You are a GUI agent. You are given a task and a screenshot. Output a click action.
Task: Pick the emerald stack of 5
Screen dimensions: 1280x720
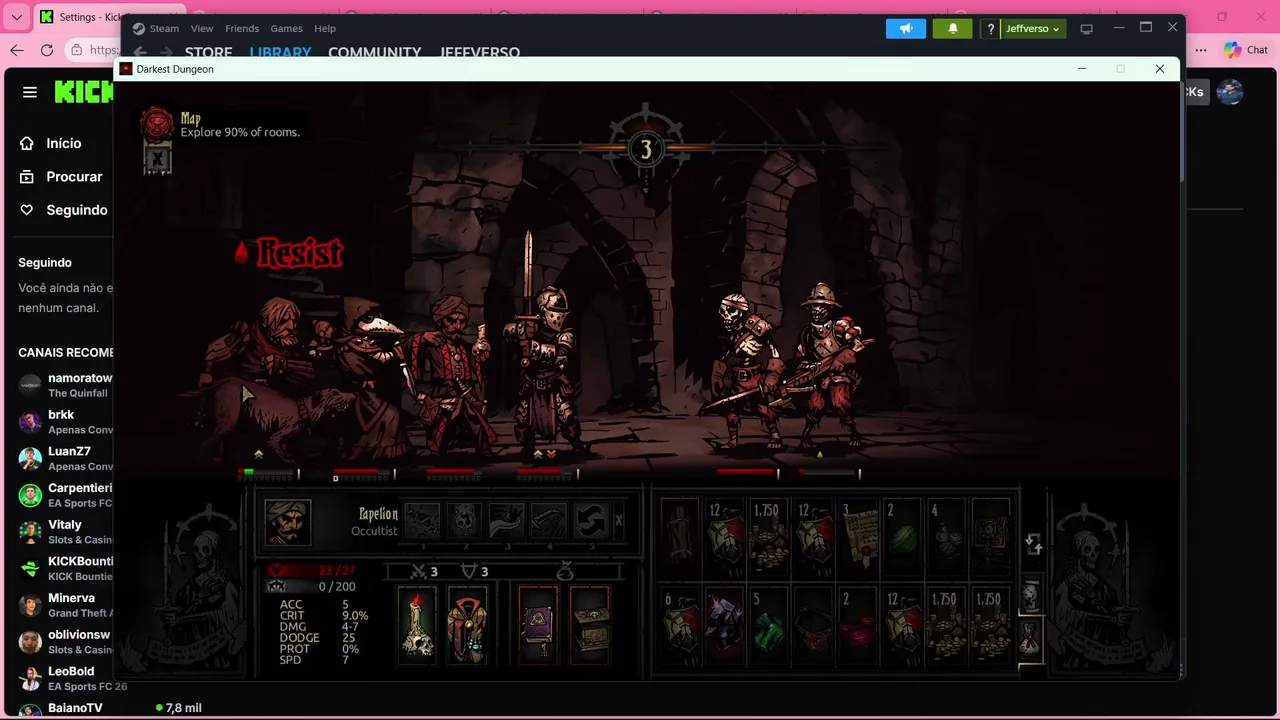coord(769,625)
